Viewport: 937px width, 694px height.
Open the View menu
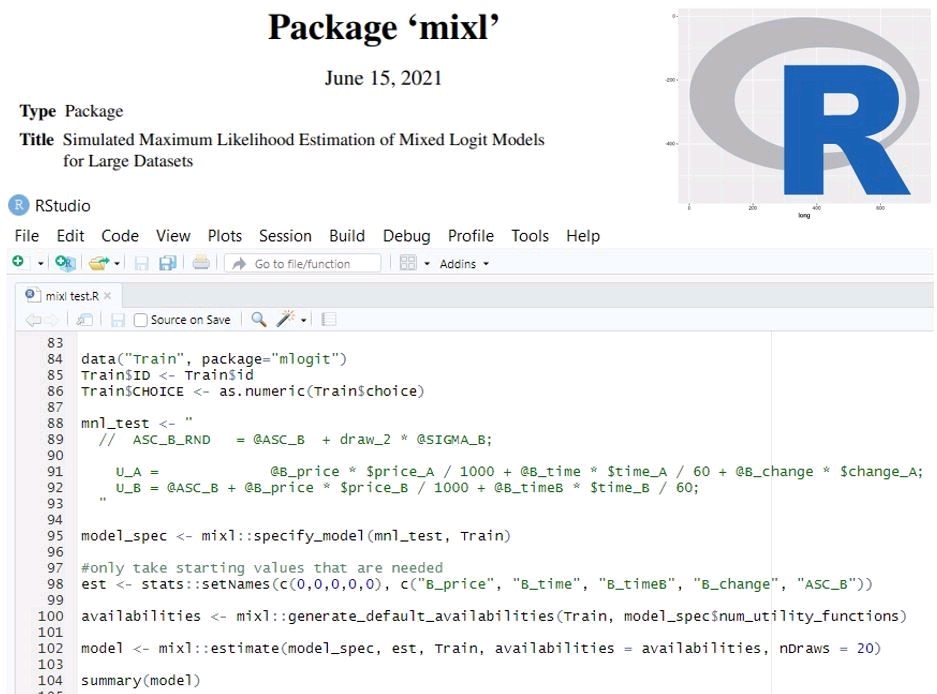(173, 236)
